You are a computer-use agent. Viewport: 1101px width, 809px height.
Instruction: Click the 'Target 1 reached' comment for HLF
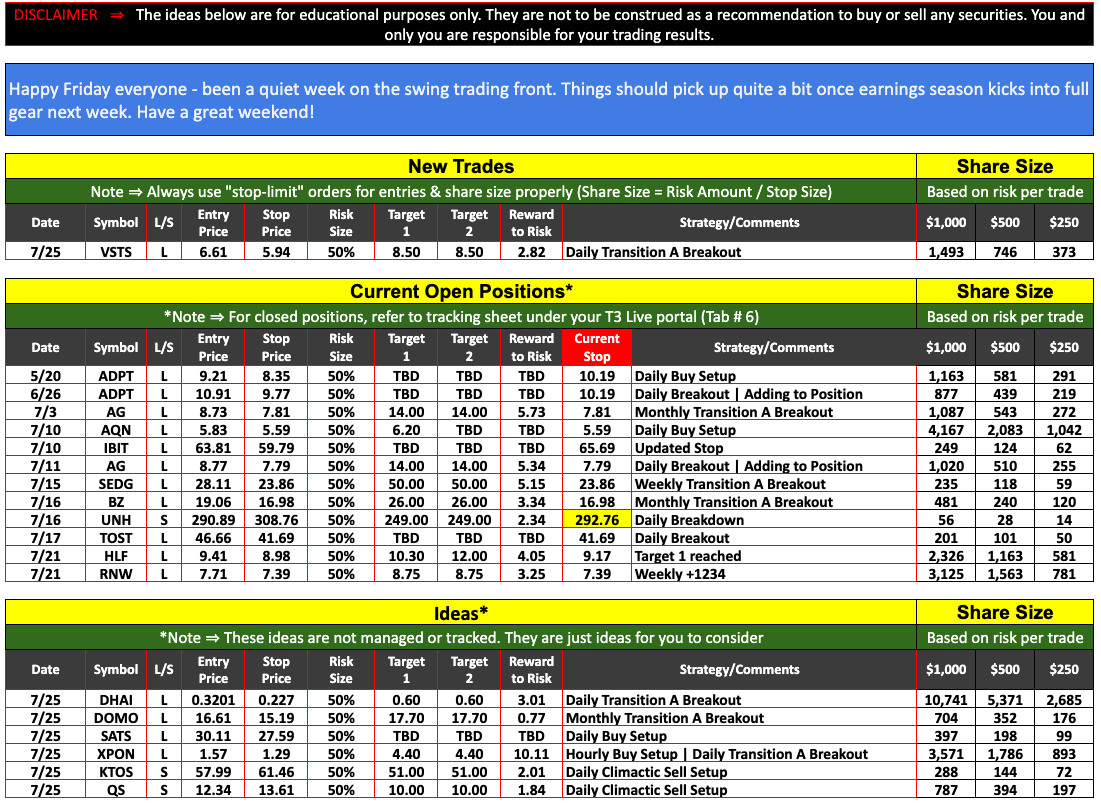click(x=688, y=556)
